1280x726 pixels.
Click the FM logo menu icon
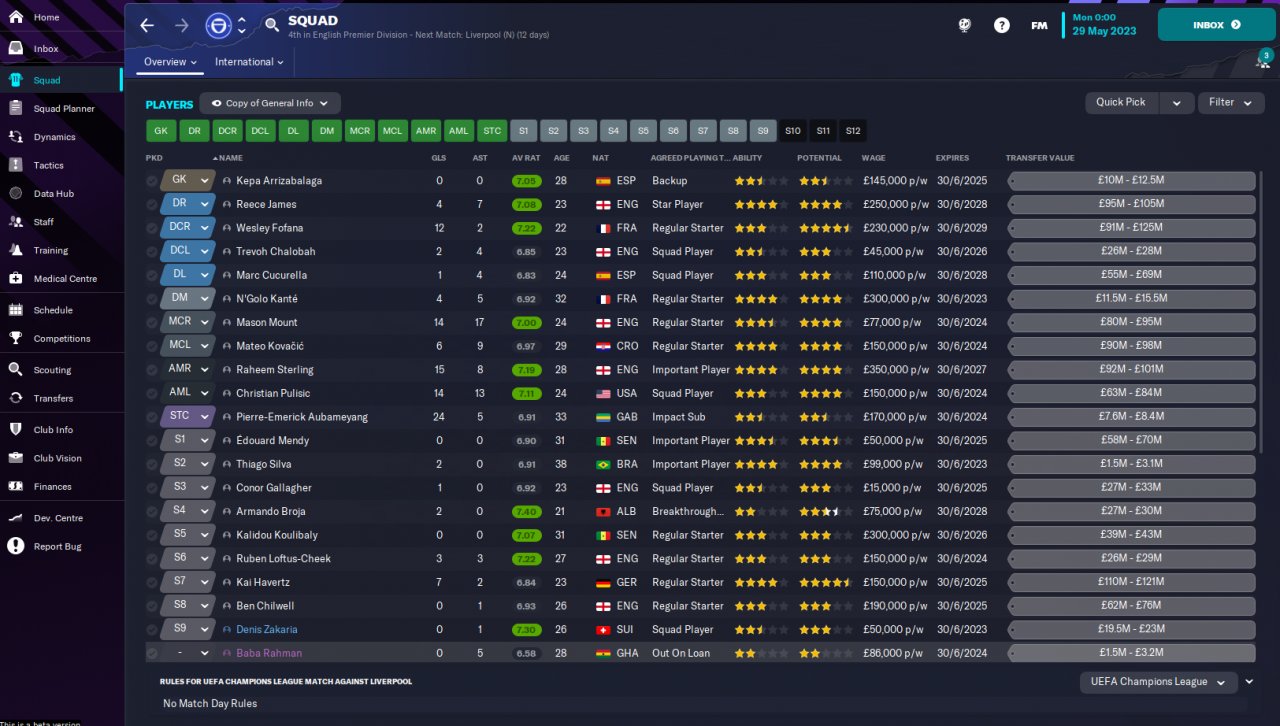[1039, 25]
